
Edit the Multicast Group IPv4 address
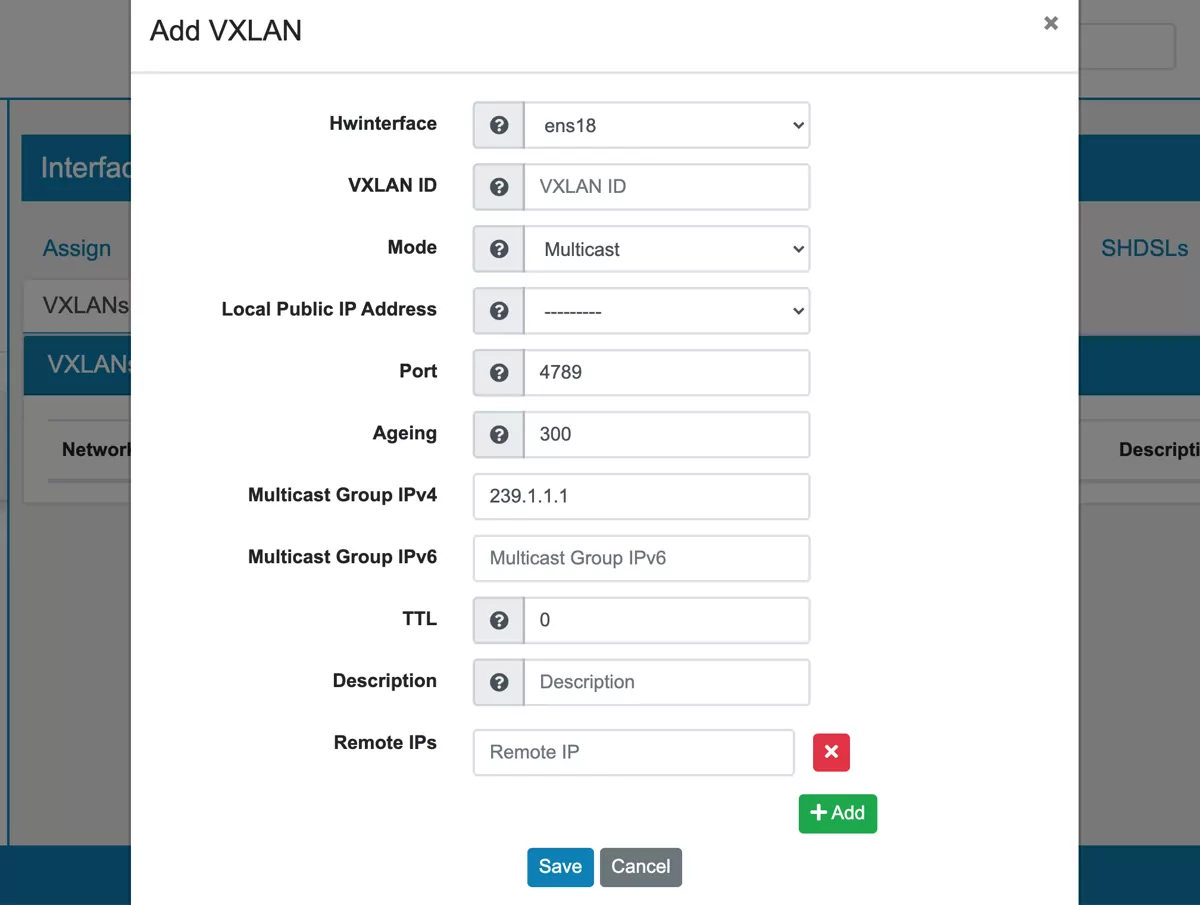(641, 496)
